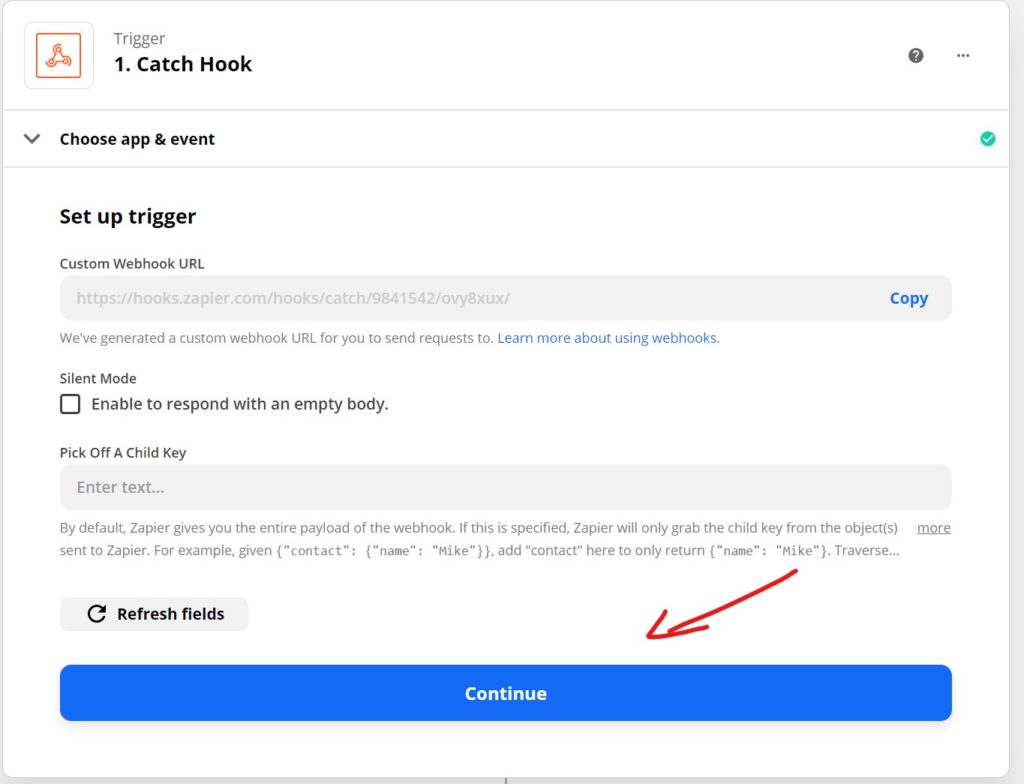Click the 1. Catch Hook step title
This screenshot has width=1024, height=784.
pyautogui.click(x=183, y=64)
